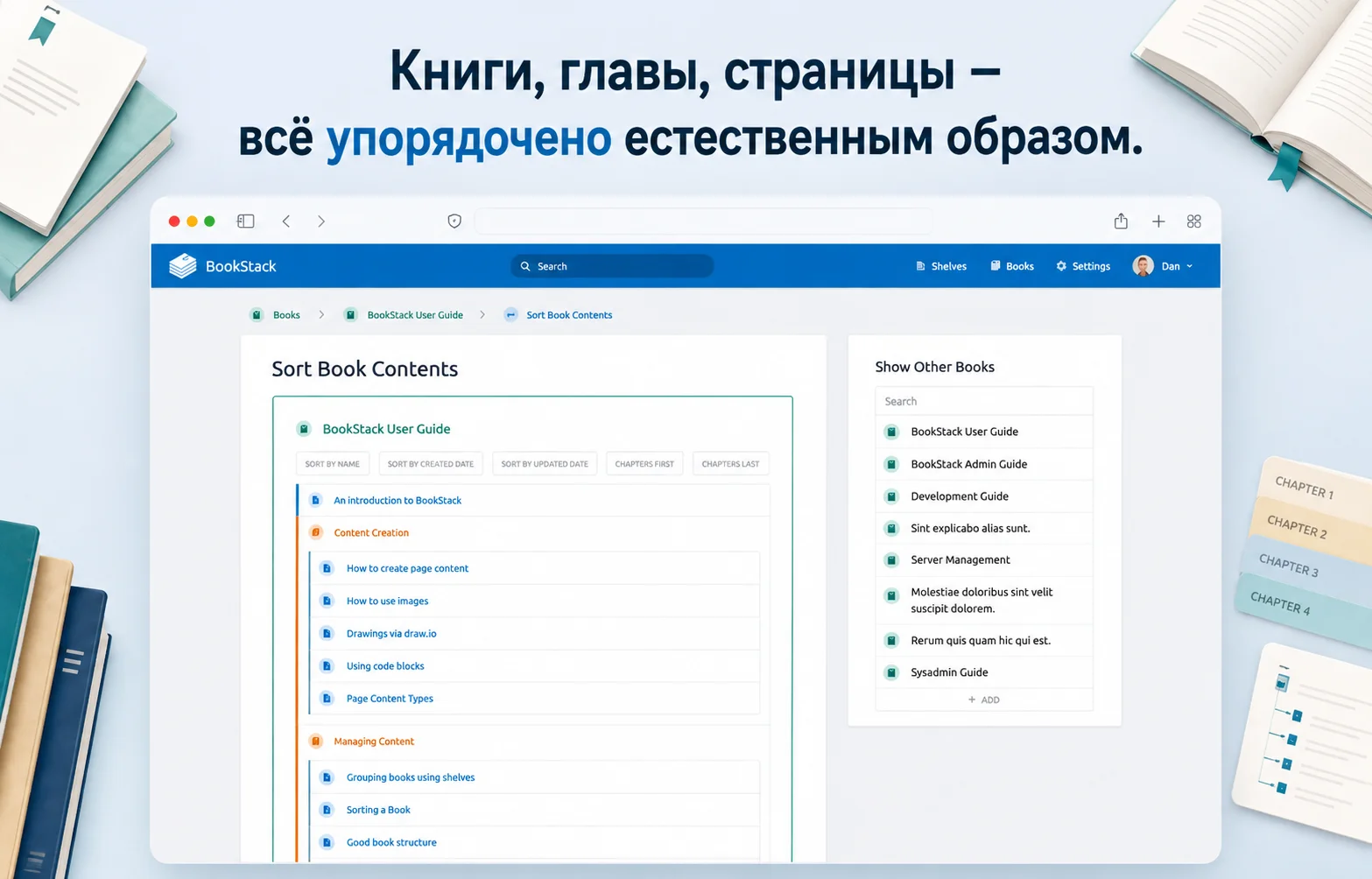Select Good book structure page row
1372x879 pixels.
coord(535,842)
